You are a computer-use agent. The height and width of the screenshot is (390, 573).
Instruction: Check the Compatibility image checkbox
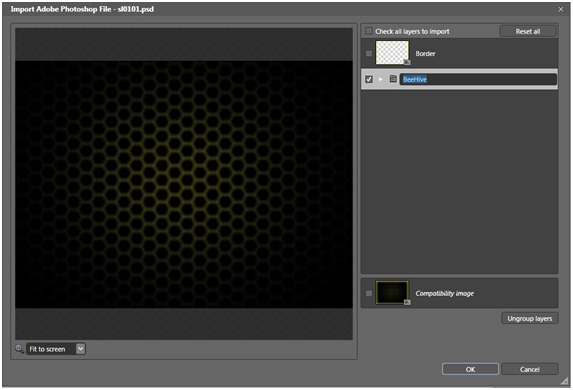[369, 293]
